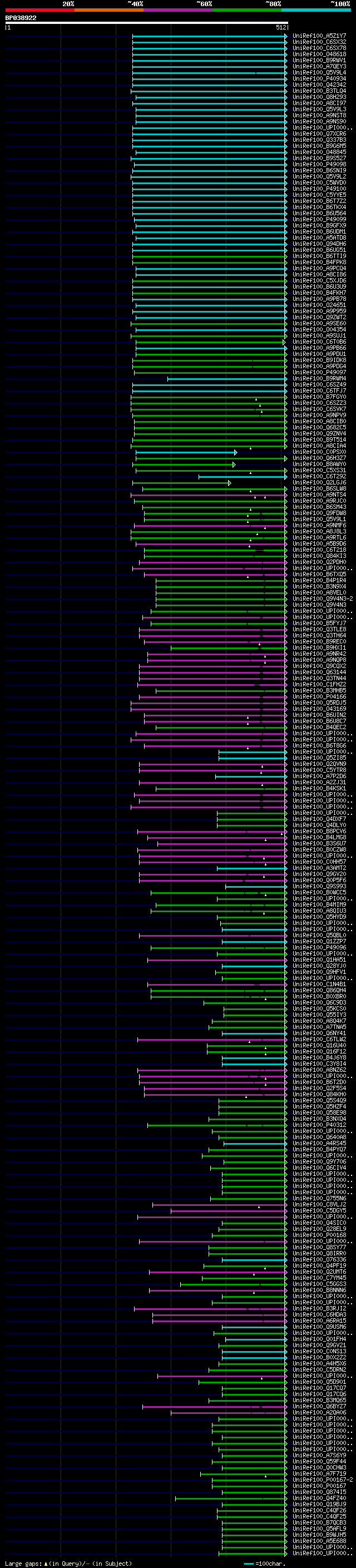Select the UniRef100_Q337B3 hit label
Viewport: 356px width, 1568px height.
point(319,140)
